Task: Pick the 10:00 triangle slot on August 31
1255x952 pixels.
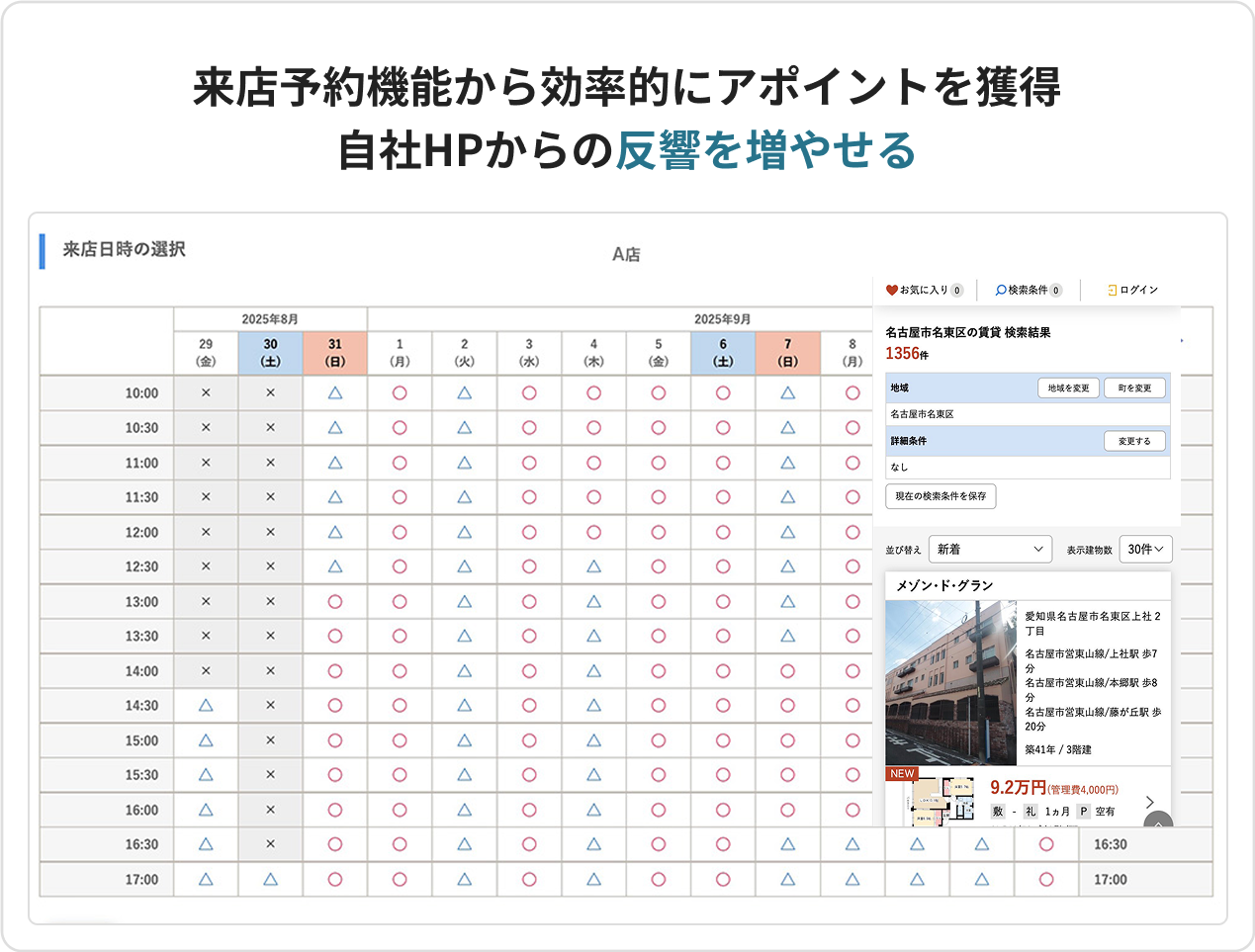Action: click(335, 393)
